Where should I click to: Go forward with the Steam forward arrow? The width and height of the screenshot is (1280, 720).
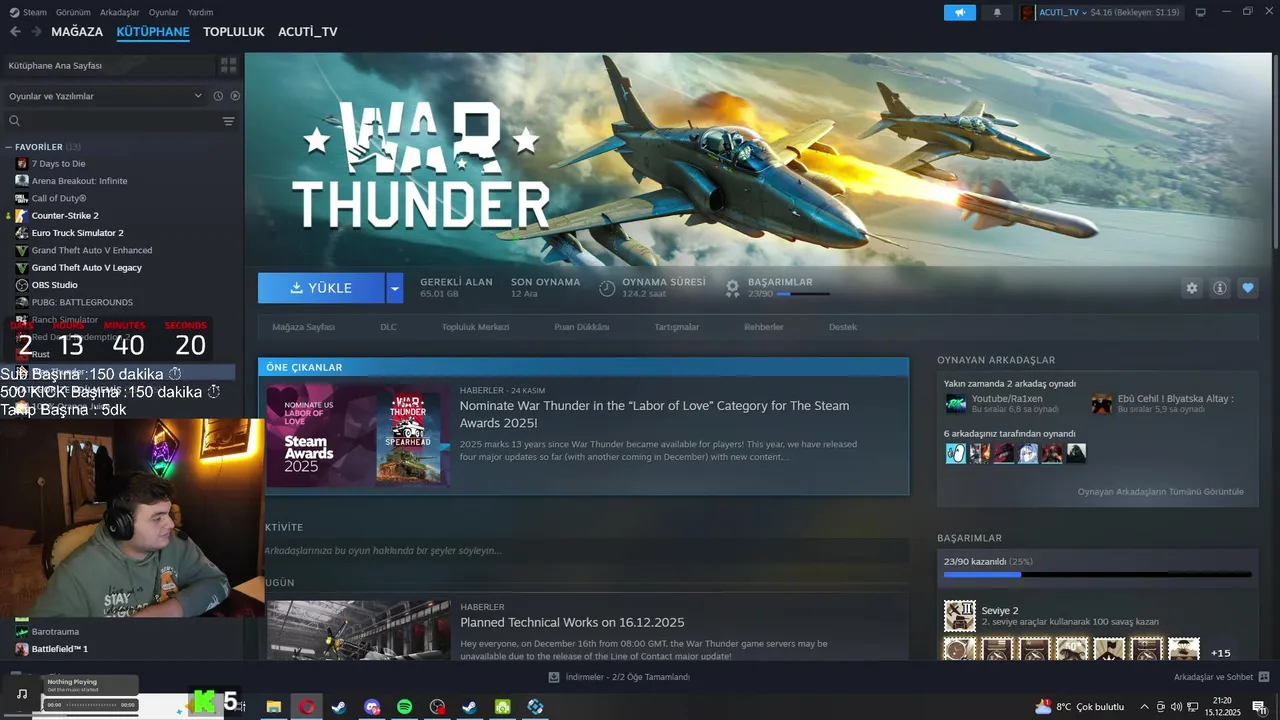pos(36,31)
